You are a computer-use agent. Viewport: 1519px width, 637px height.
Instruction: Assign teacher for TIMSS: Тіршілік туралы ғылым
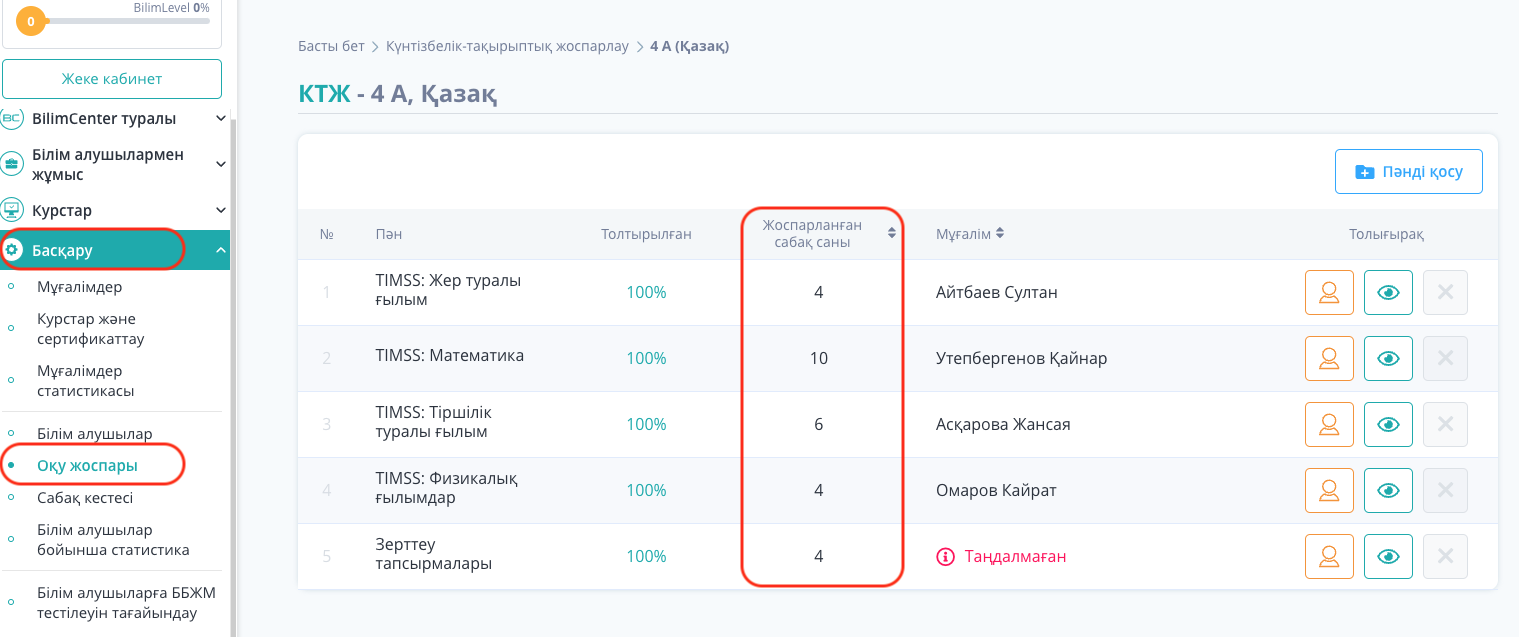pos(1329,425)
